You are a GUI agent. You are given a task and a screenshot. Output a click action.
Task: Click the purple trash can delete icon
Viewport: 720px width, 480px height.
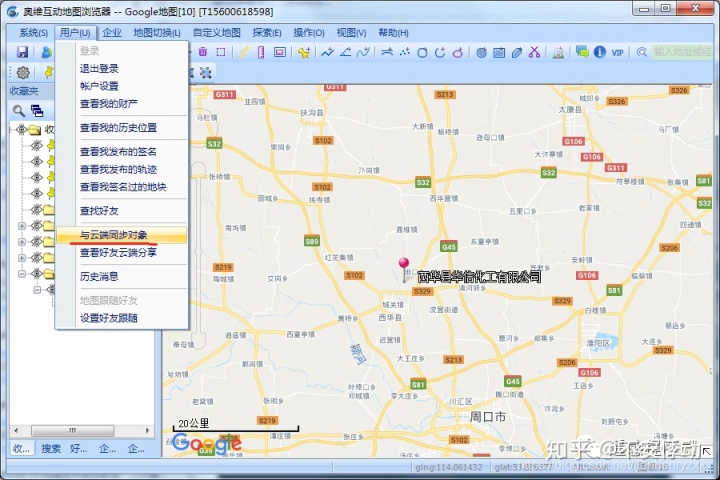tap(202, 52)
